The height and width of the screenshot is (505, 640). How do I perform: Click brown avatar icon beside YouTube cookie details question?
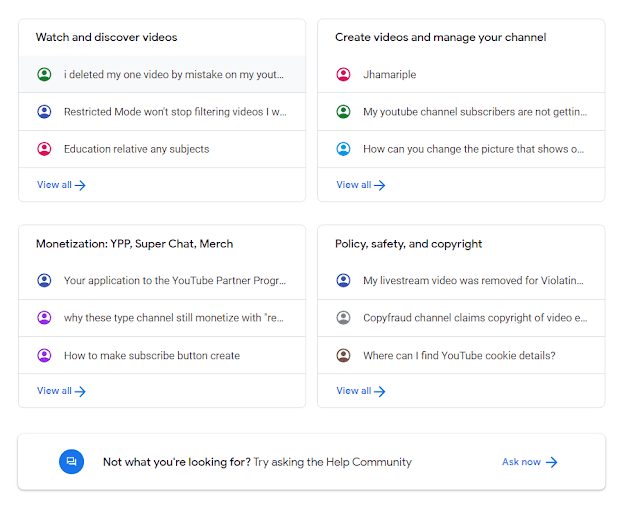pos(343,355)
